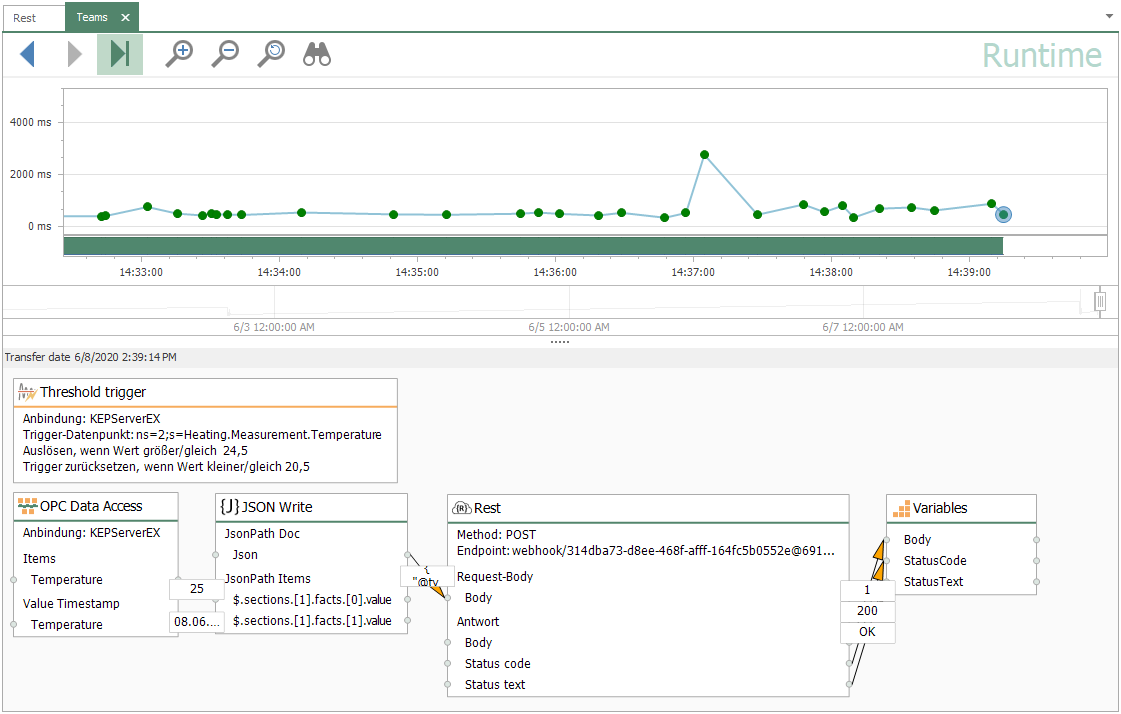
Task: Toggle the jump-to-latest arrow button
Action: [120, 54]
